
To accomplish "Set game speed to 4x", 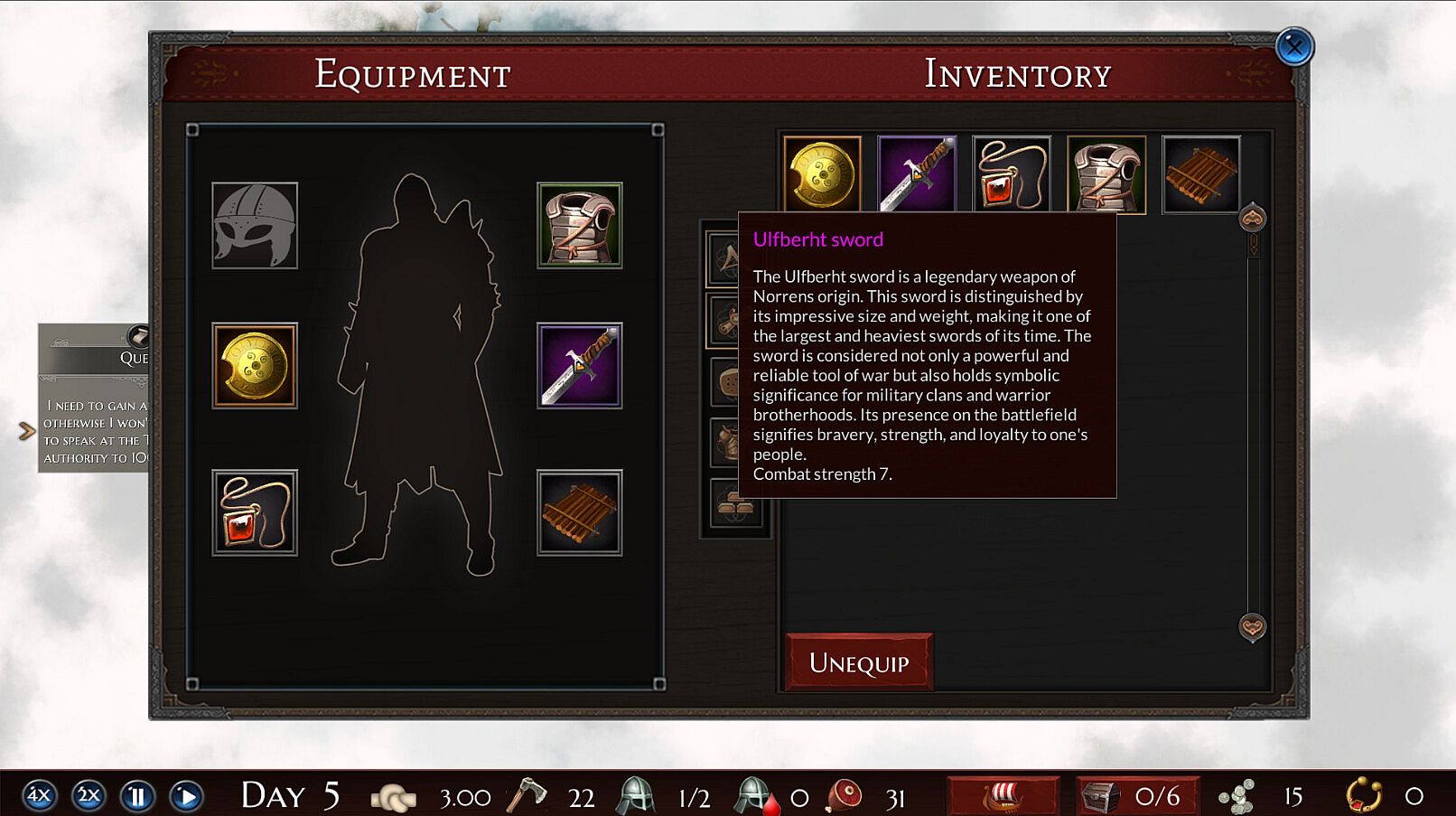I will point(39,796).
